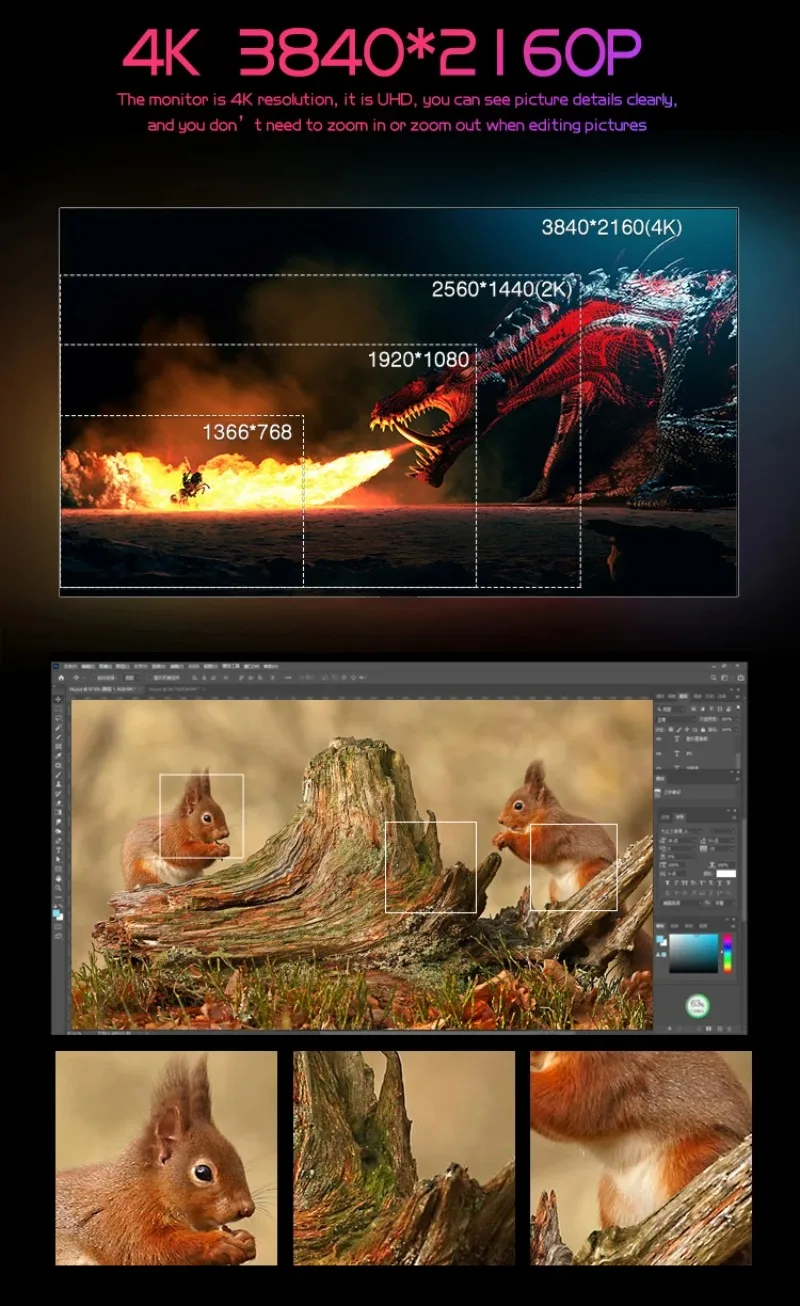The height and width of the screenshot is (1306, 800).
Task: Open the first menu in the menu bar
Action: [x=70, y=666]
